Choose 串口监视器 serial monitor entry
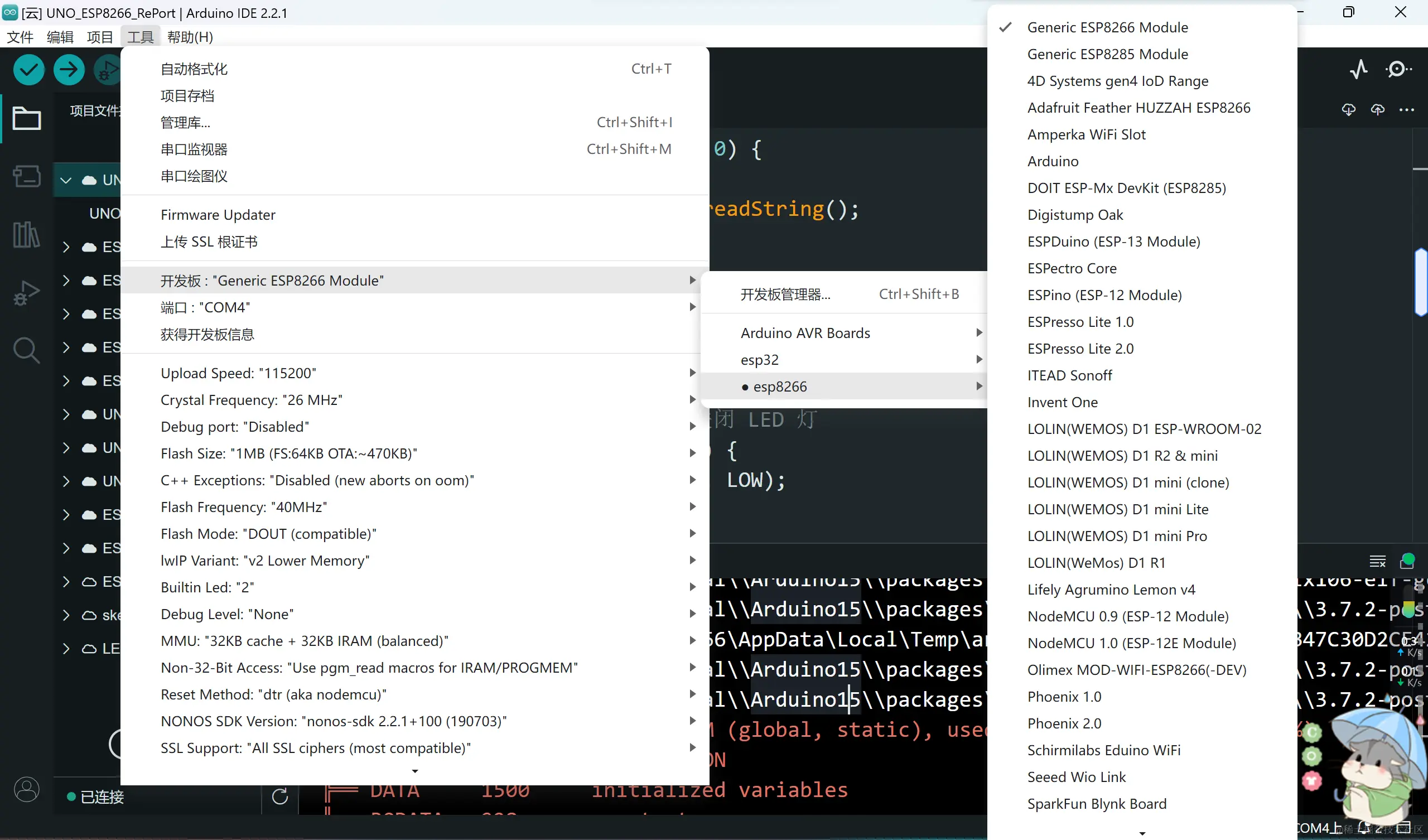This screenshot has height=840, width=1428. point(415,149)
